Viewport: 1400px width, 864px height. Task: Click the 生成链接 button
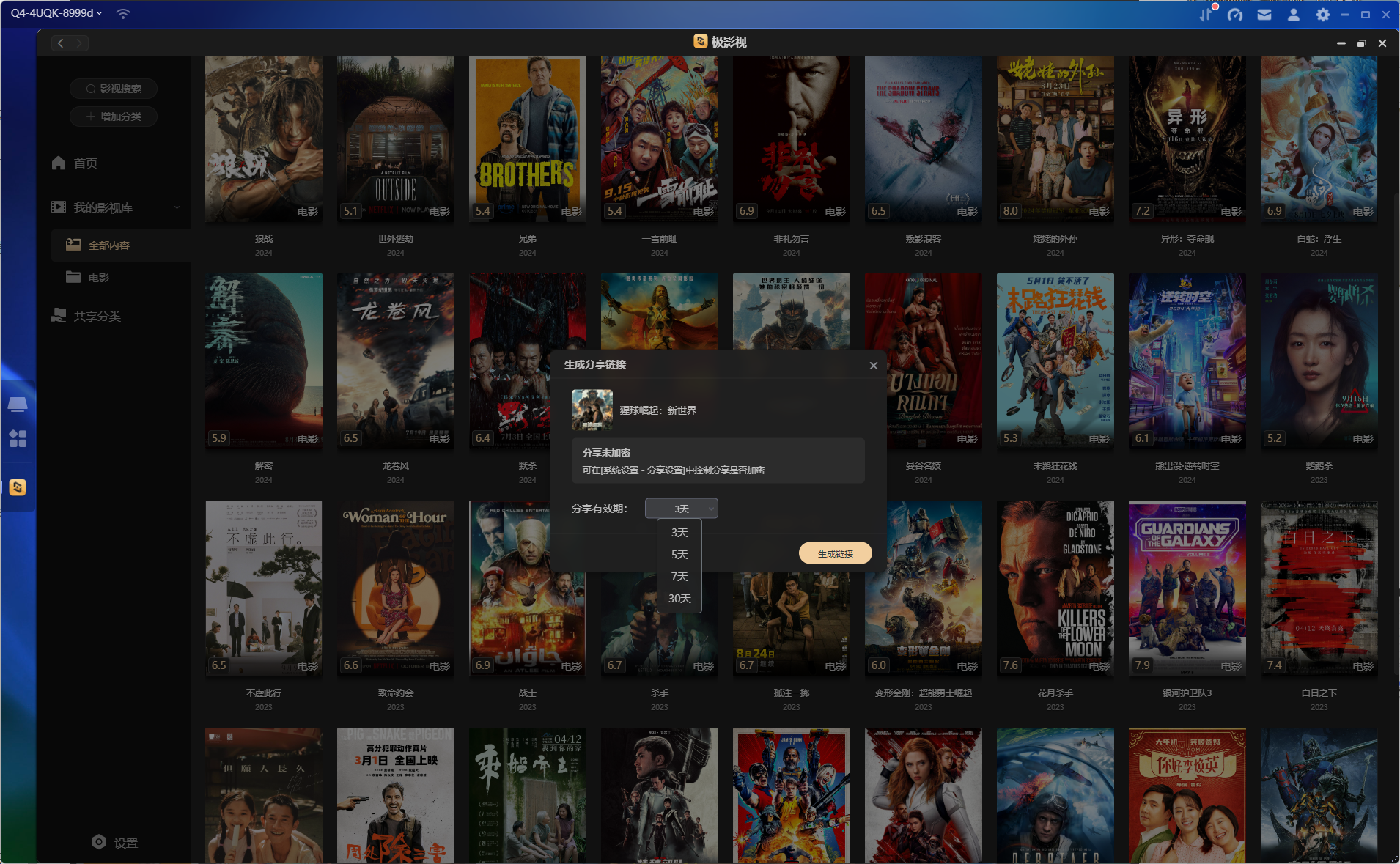pos(835,553)
